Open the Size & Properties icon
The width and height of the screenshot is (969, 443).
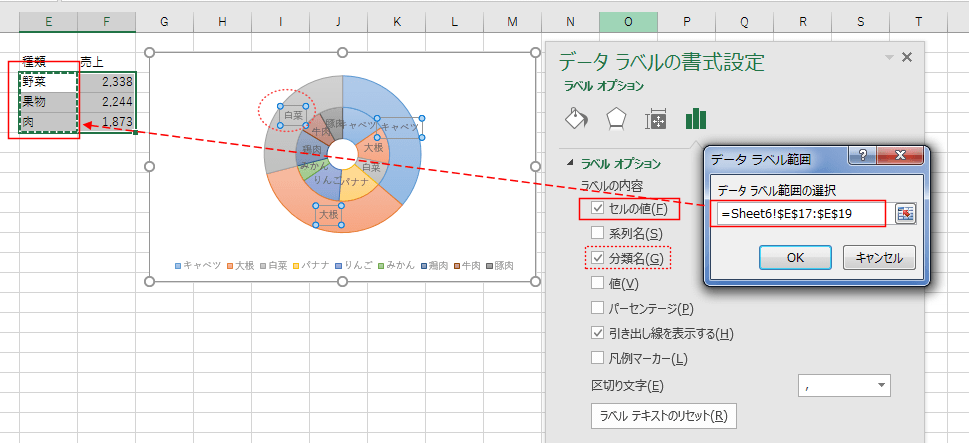656,120
